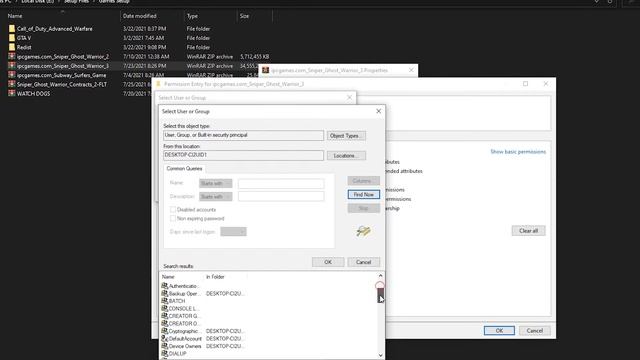Viewport: 640px width, 360px height.
Task: Click the Sniper_Ghost_Warrior_2 archive icon
Action: 12,56
